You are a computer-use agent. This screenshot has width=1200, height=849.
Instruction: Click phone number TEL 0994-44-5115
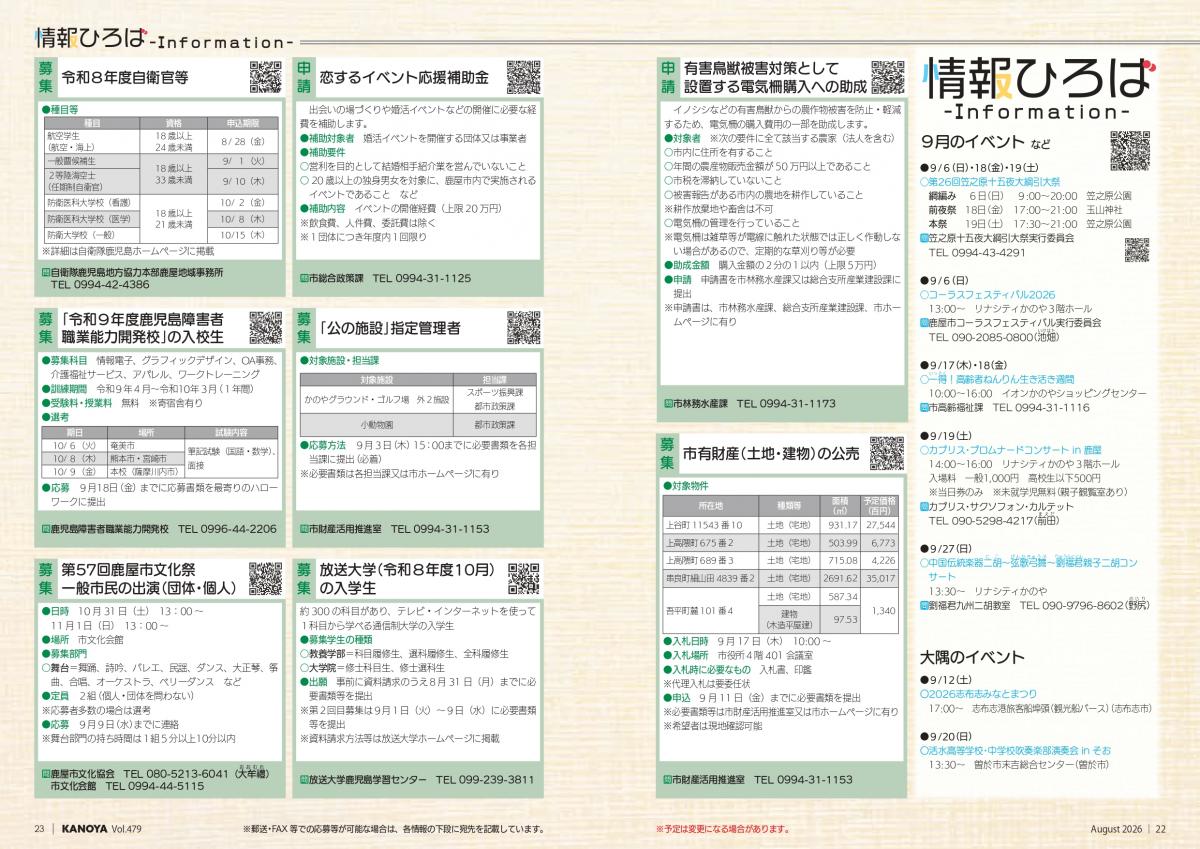click(x=155, y=786)
